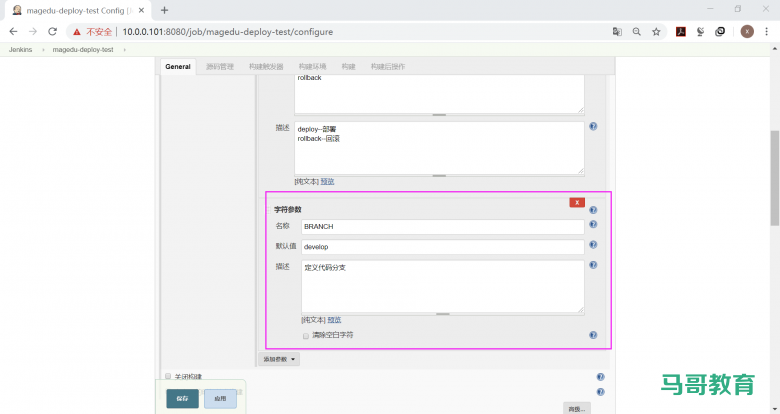Click into the 默认值 develop input field
780x414 pixels.
click(x=442, y=246)
